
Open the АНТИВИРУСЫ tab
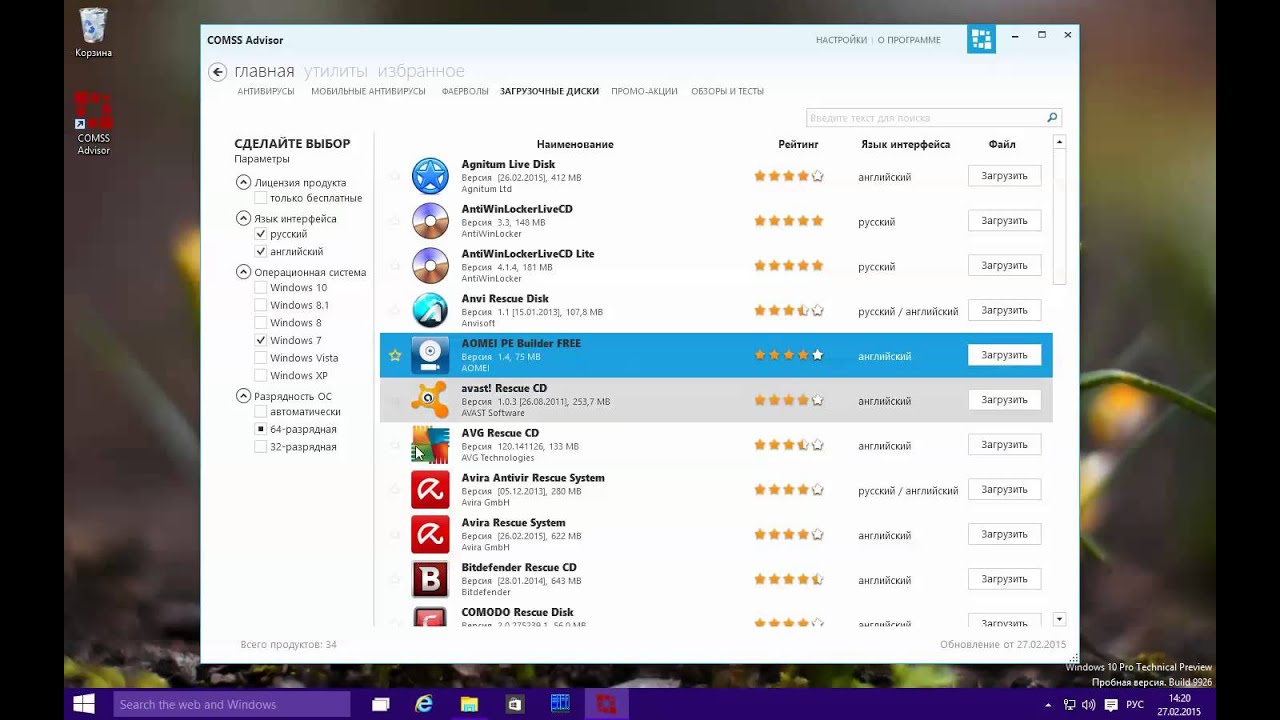pyautogui.click(x=266, y=91)
